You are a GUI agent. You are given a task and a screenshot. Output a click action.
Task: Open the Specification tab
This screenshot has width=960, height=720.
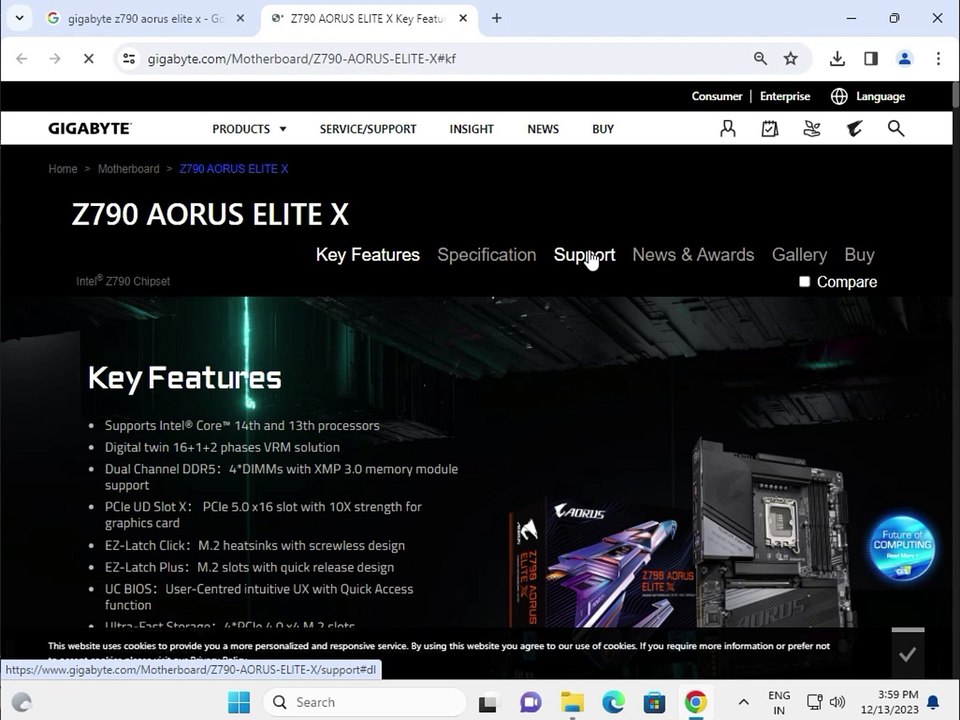[487, 255]
